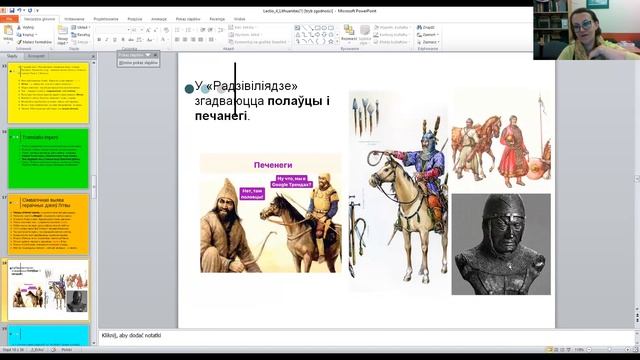Image resolution: width=640 pixels, height=360 pixels.
Task: Click the slide sorter view icon in status bar
Action: coord(556,349)
